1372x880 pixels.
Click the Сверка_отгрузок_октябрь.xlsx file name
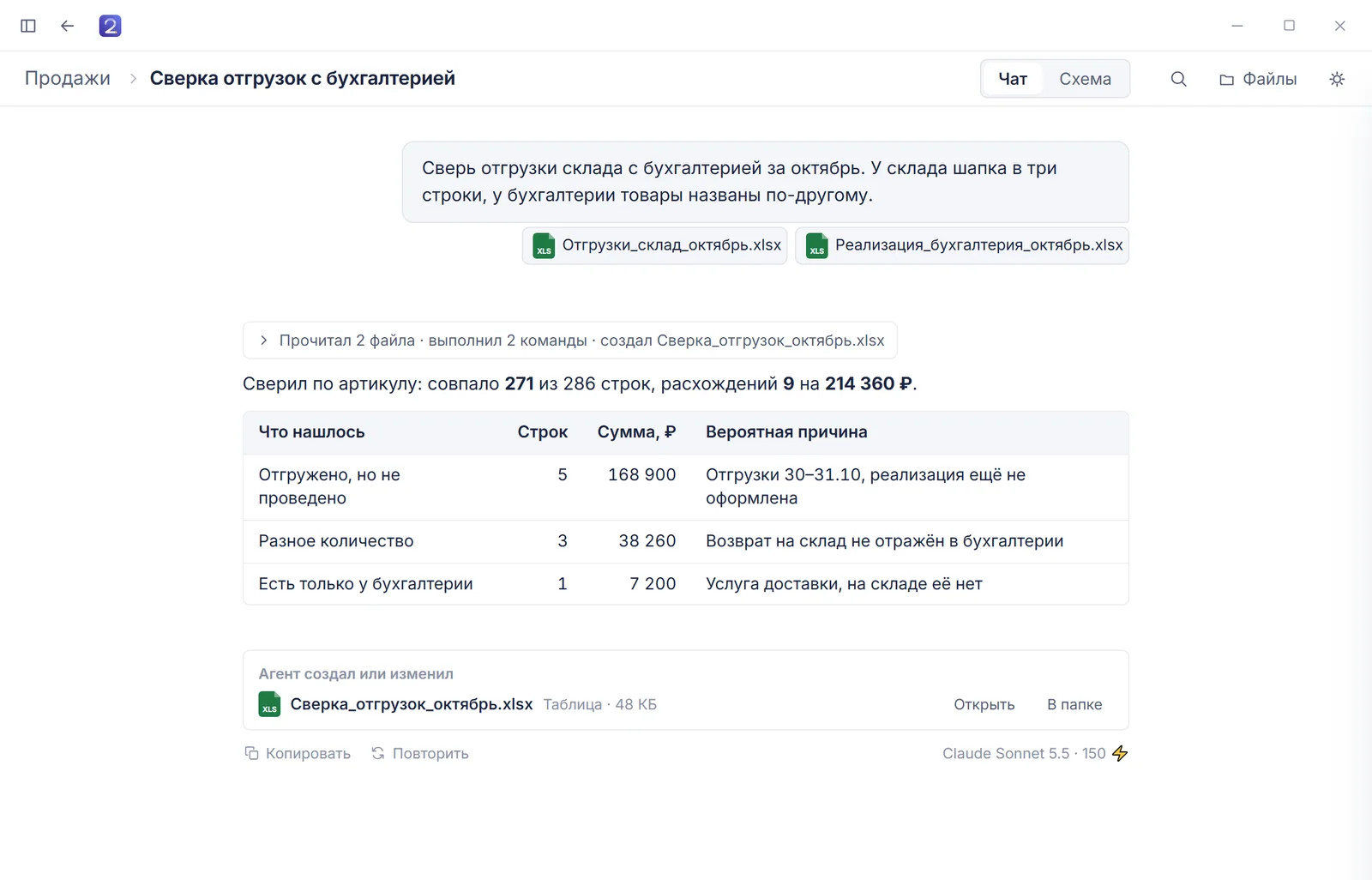412,704
